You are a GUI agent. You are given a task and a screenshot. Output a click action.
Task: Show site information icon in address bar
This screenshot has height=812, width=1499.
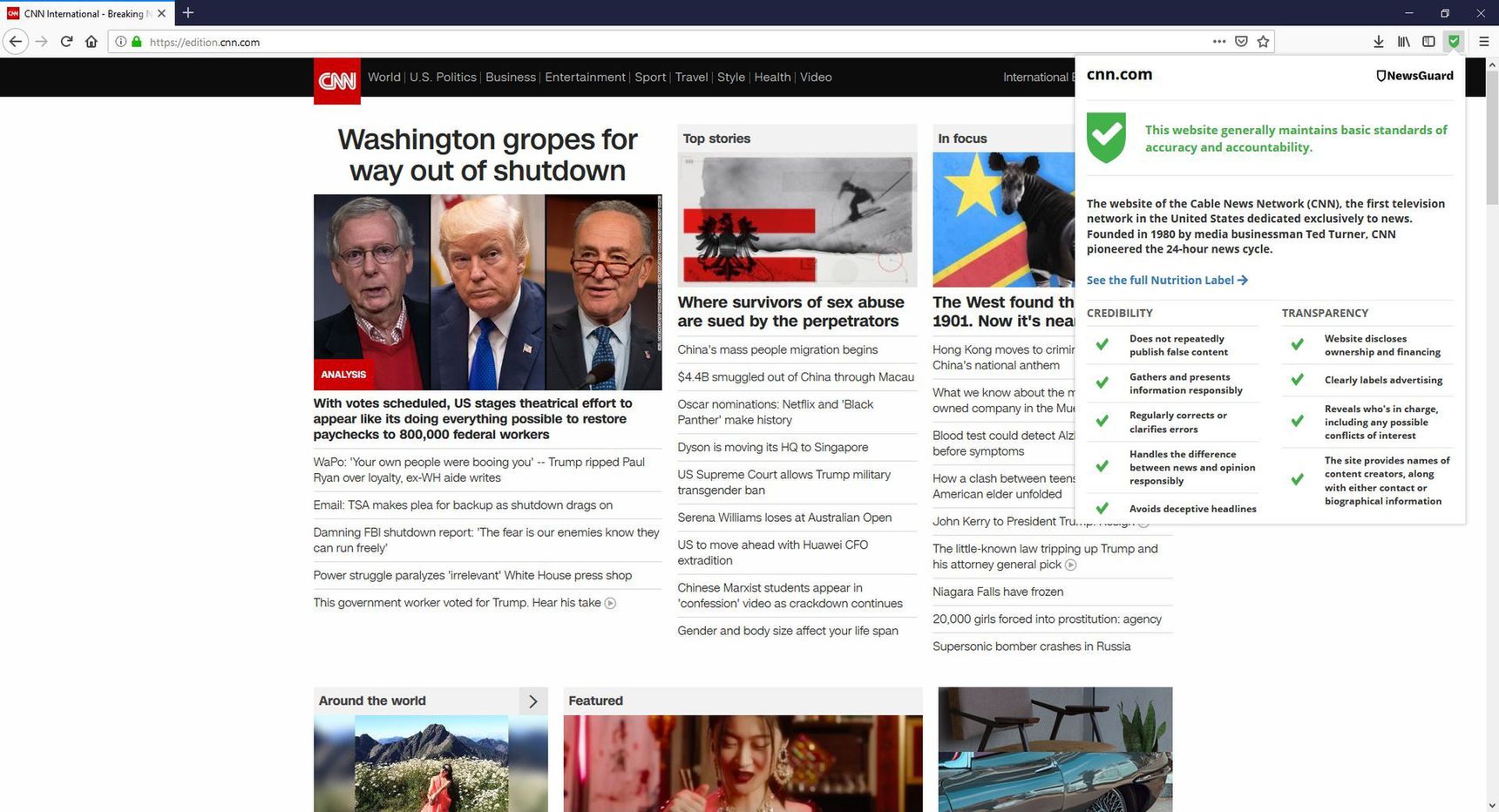click(x=121, y=42)
